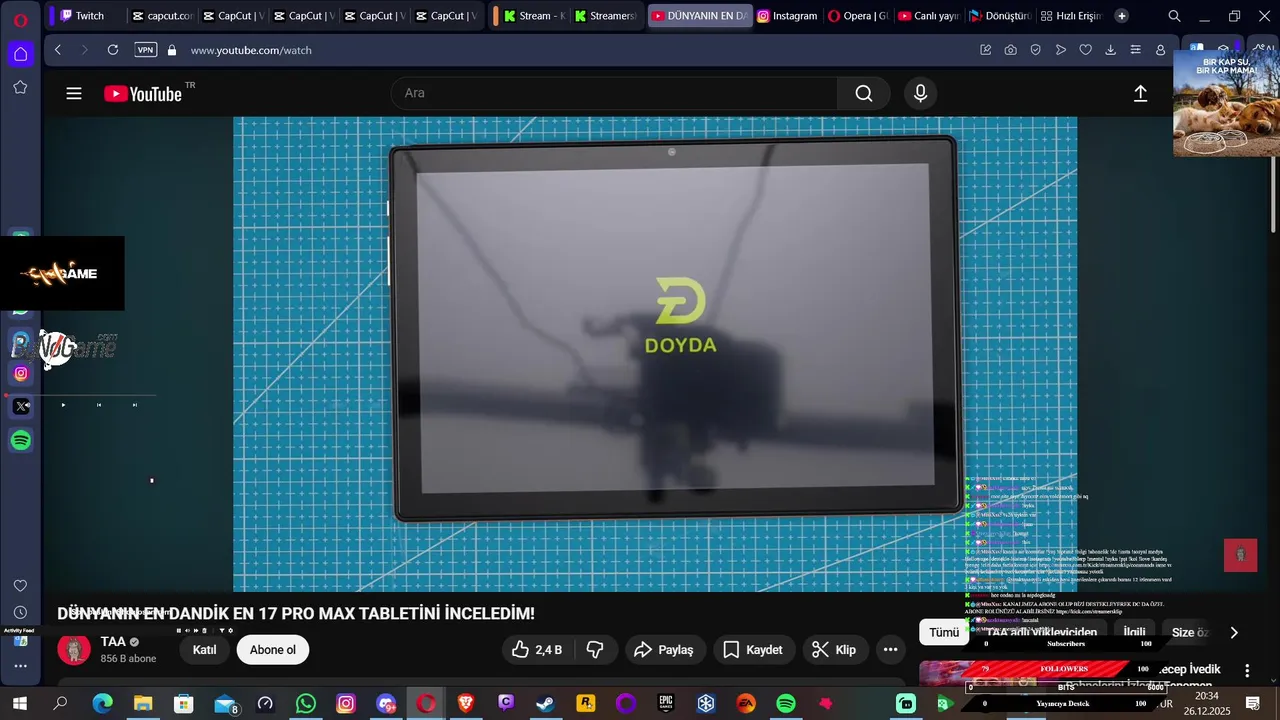The width and height of the screenshot is (1280, 720).
Task: Switch to the capcut.com tab
Action: coord(161,16)
